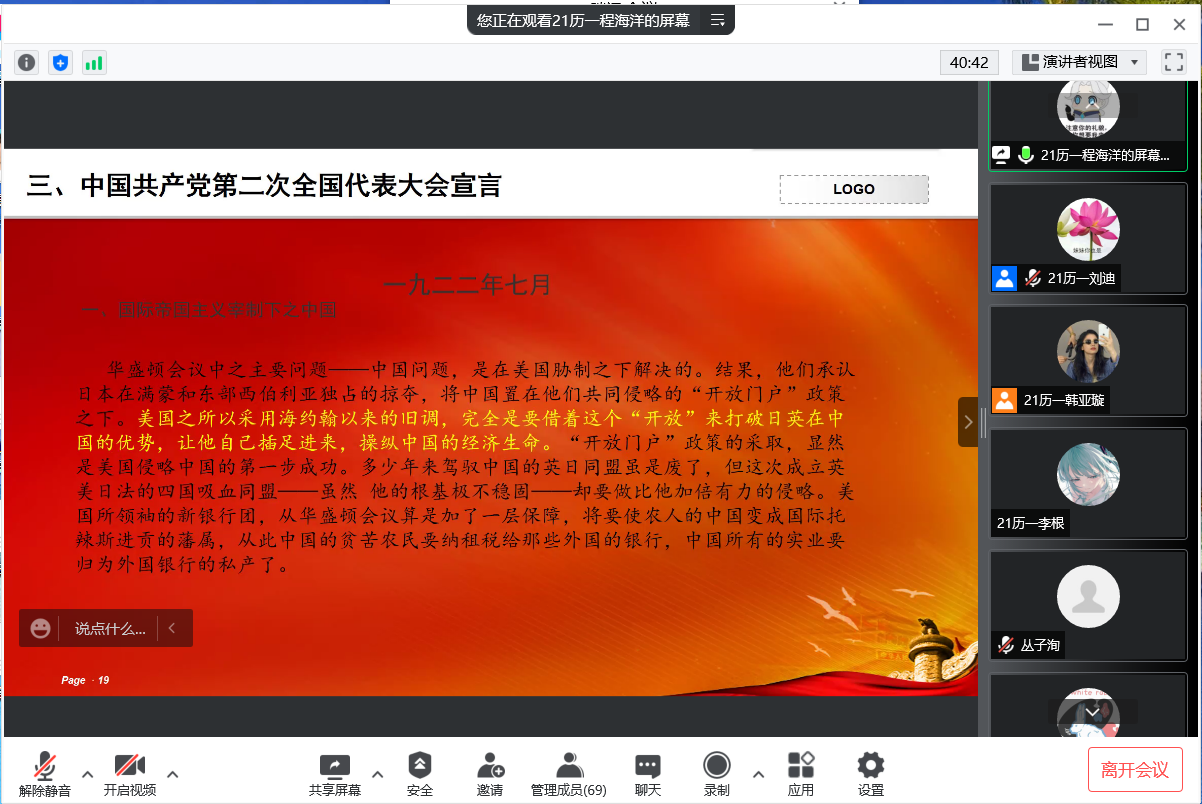Click Share Screen (共享屏幕) button
The width and height of the screenshot is (1202, 804).
[x=335, y=774]
